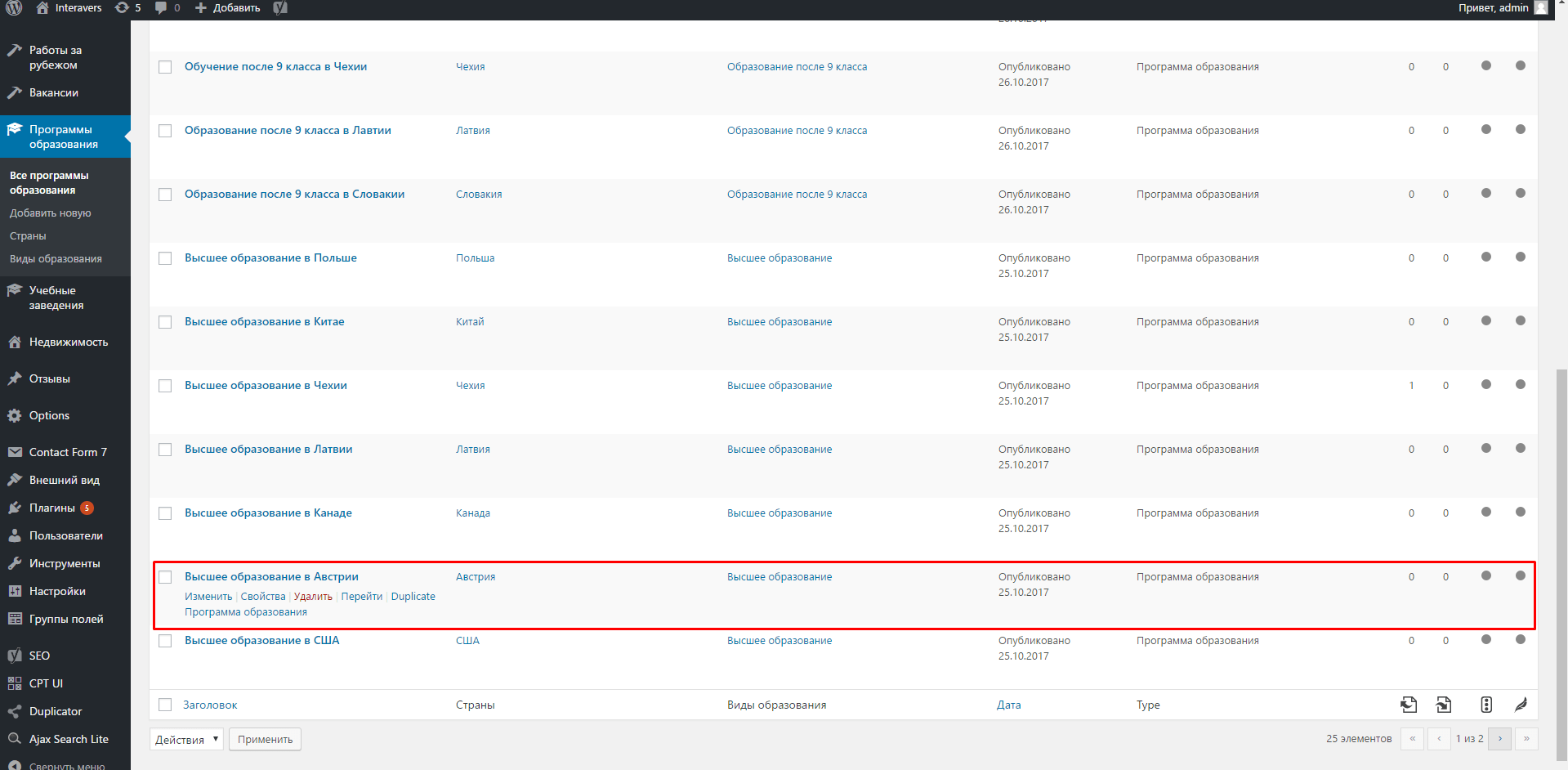Check the box for Высшее образование в Австрии
Viewport: 1568px width, 770px height.
click(x=165, y=577)
